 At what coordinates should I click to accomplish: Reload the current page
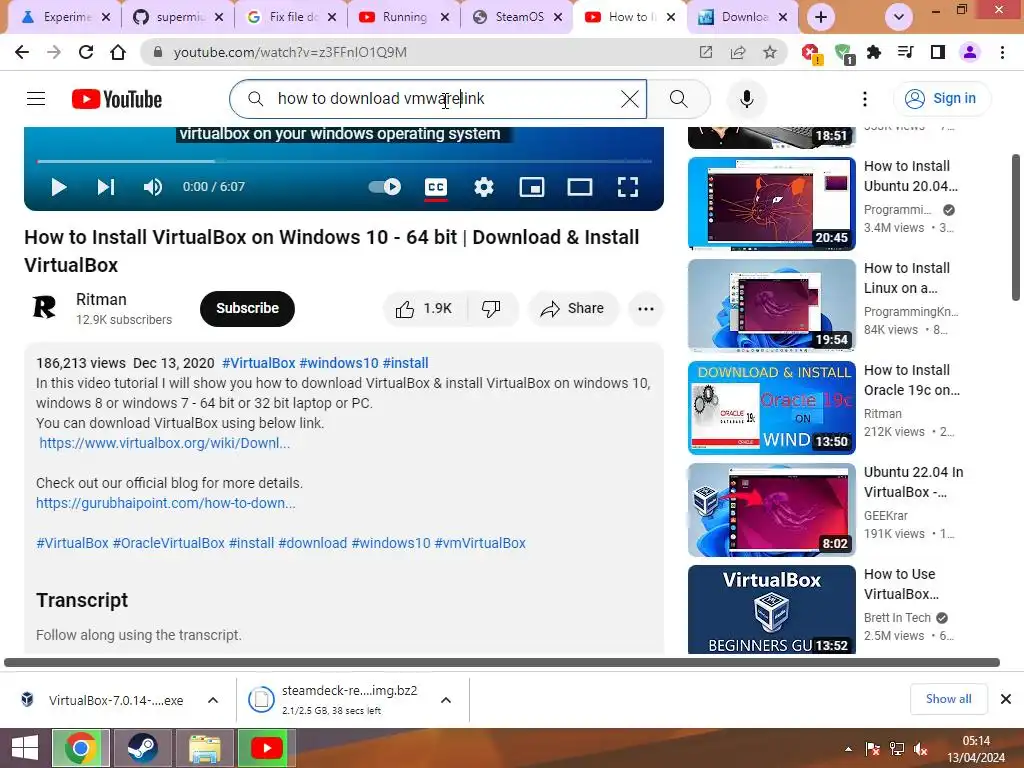coord(86,52)
